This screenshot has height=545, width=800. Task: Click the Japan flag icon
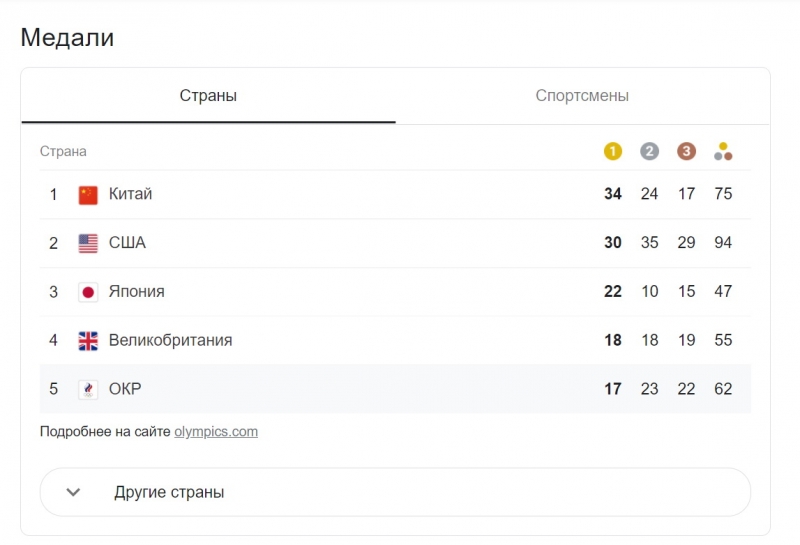tap(88, 292)
